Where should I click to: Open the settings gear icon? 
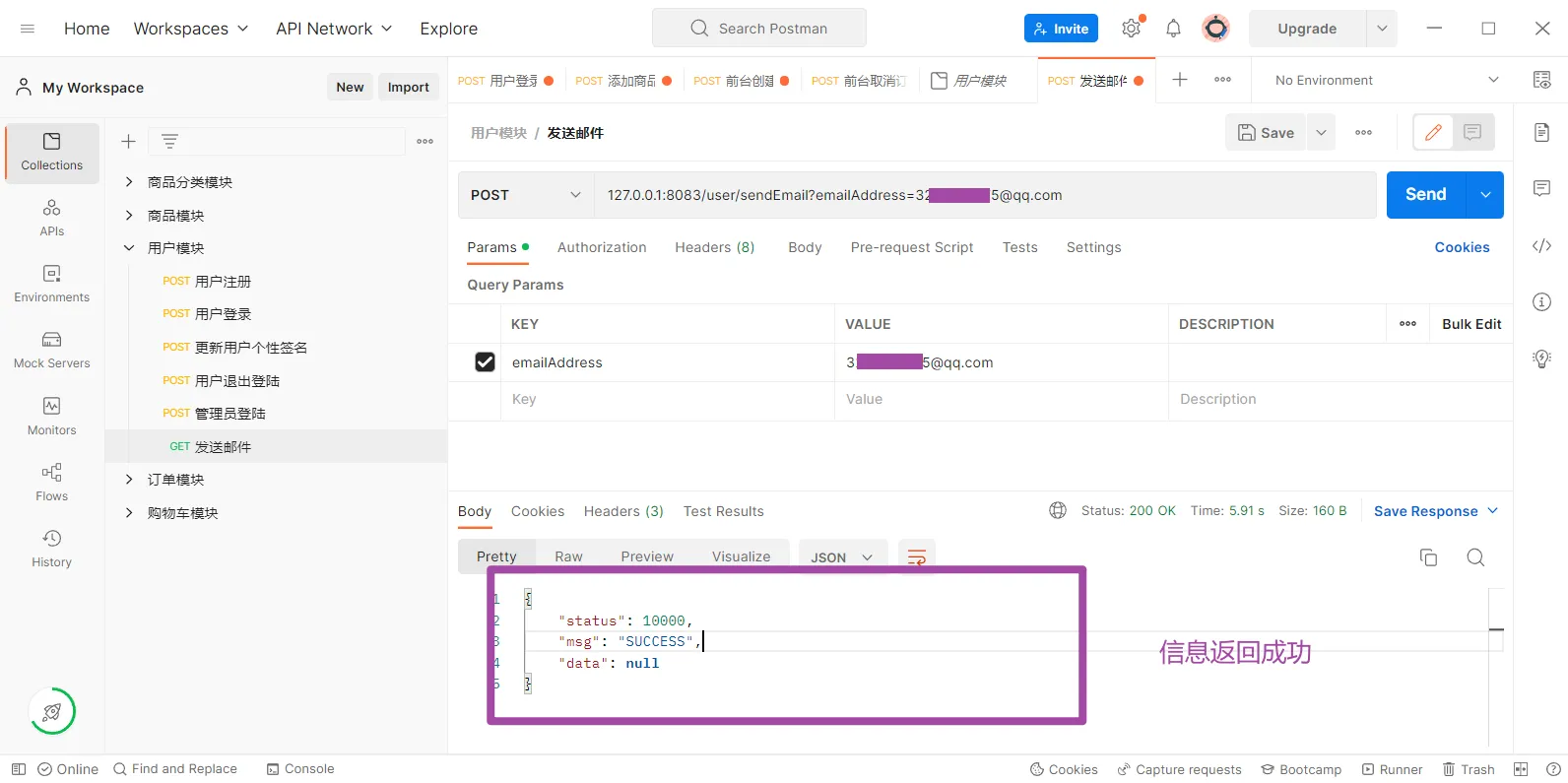click(x=1131, y=29)
